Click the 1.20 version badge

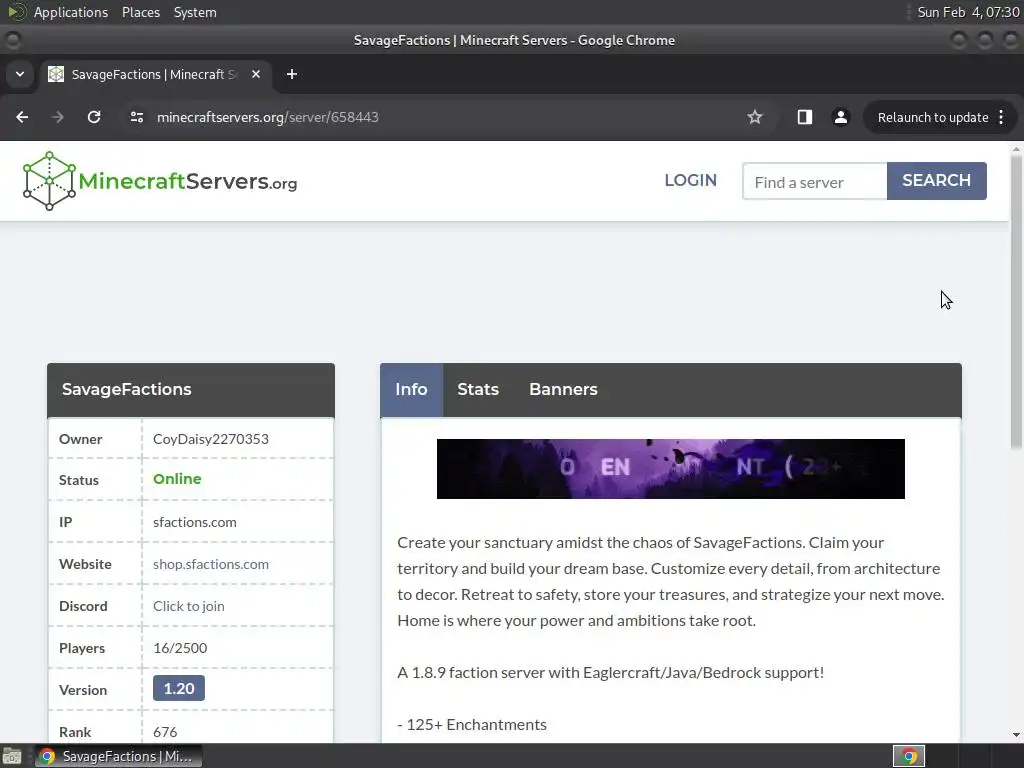click(x=179, y=688)
